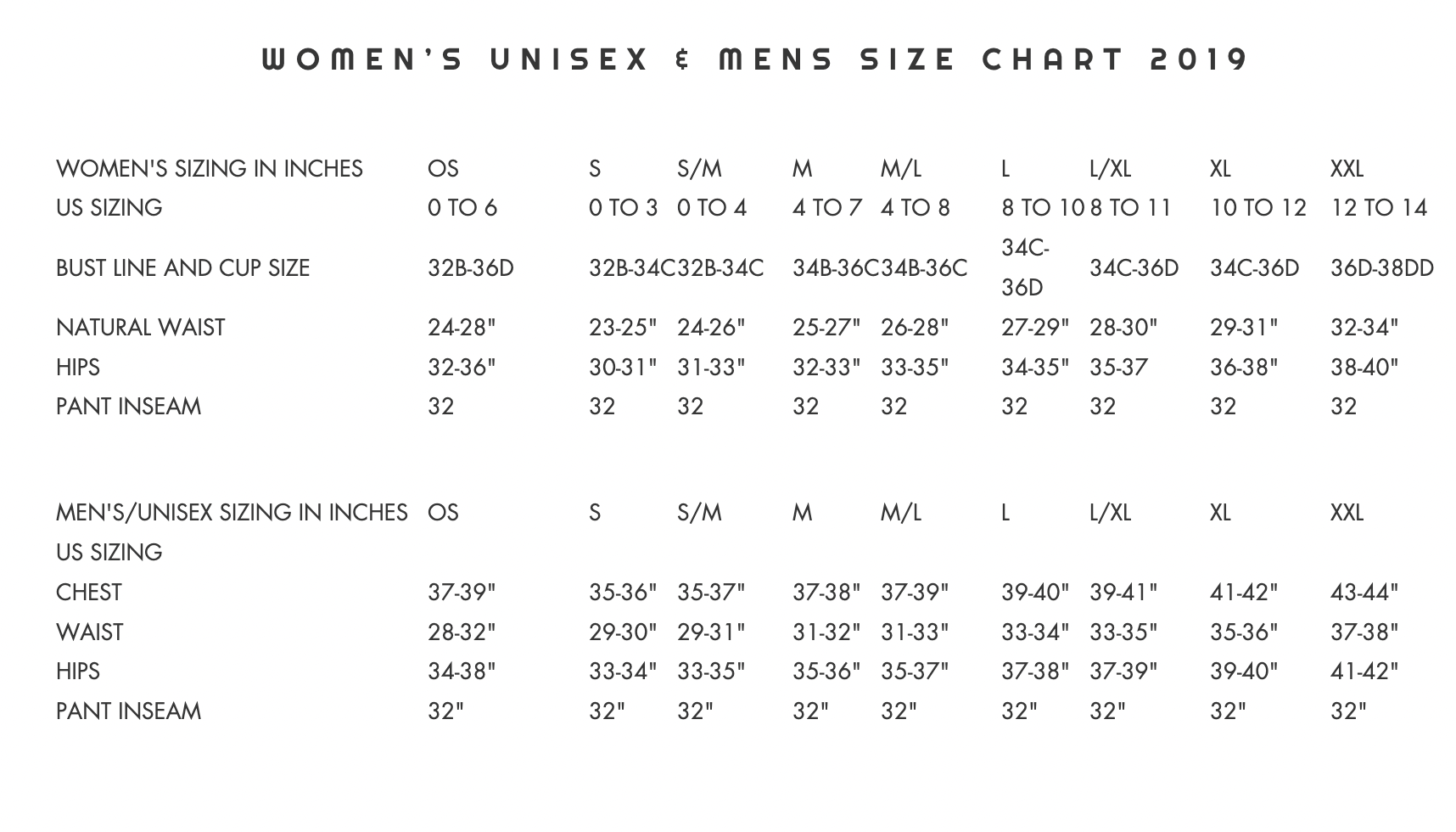Click the Women's Sizing in Inches heading
The height and width of the screenshot is (832, 1456).
click(x=210, y=168)
